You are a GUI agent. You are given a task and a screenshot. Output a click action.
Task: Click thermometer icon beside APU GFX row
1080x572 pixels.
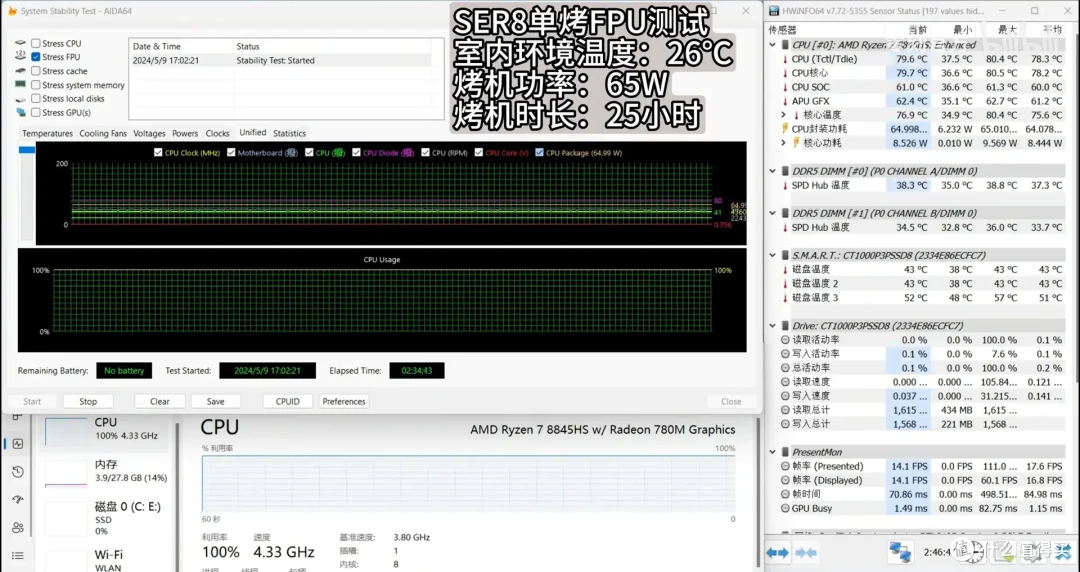click(785, 101)
